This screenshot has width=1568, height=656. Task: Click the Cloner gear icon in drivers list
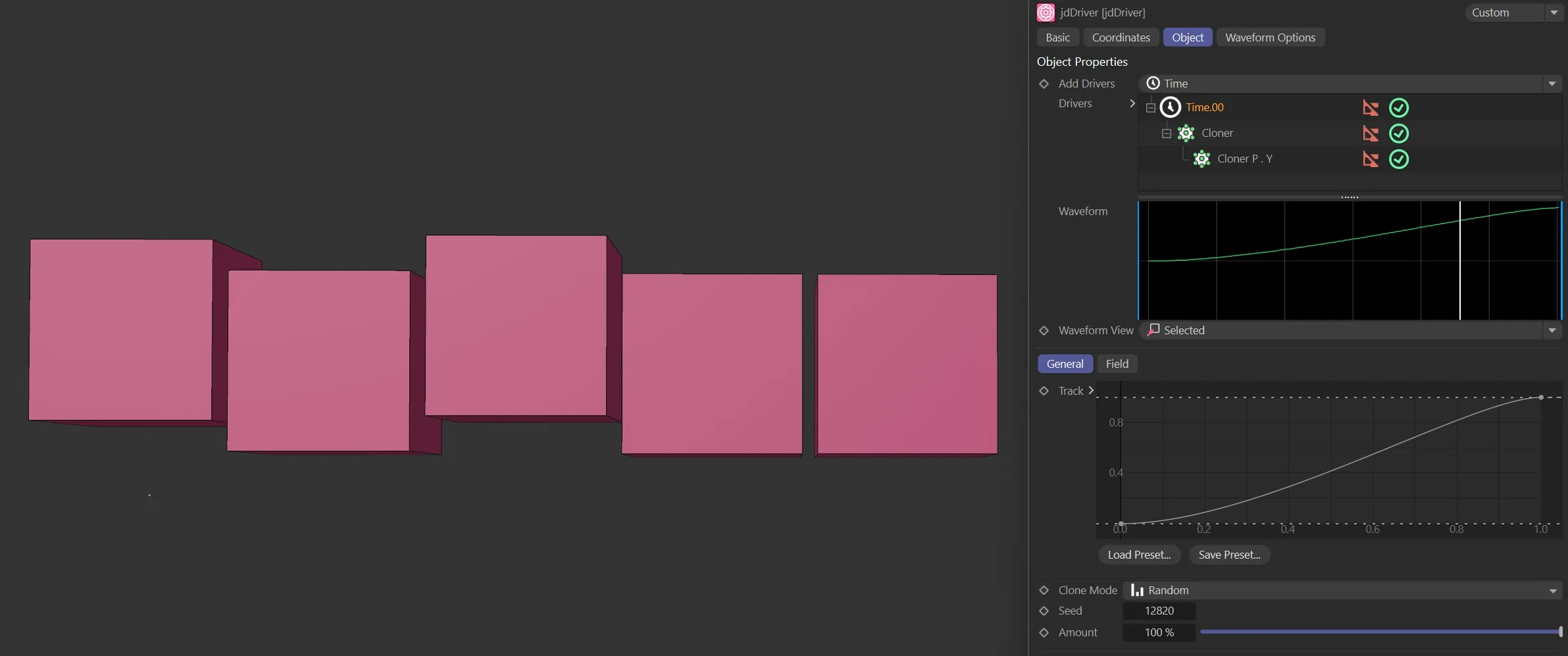pos(1186,134)
